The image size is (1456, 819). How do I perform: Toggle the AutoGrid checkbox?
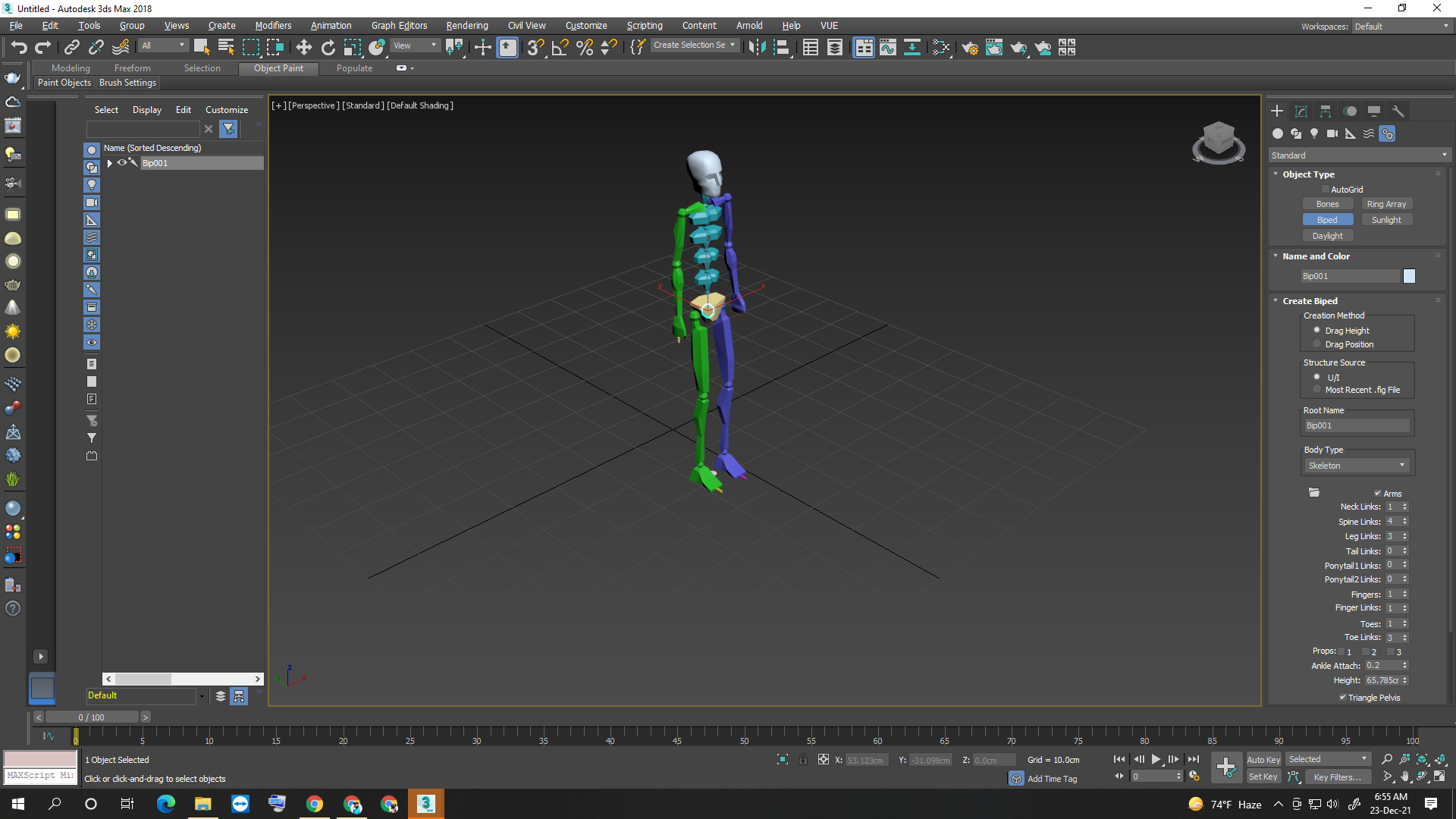1326,190
